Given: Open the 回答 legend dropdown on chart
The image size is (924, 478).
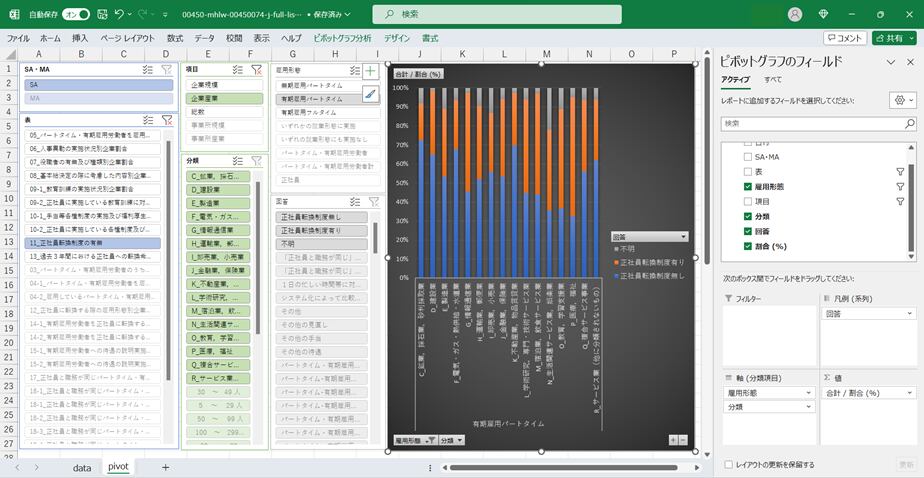Looking at the screenshot, I should click(649, 237).
